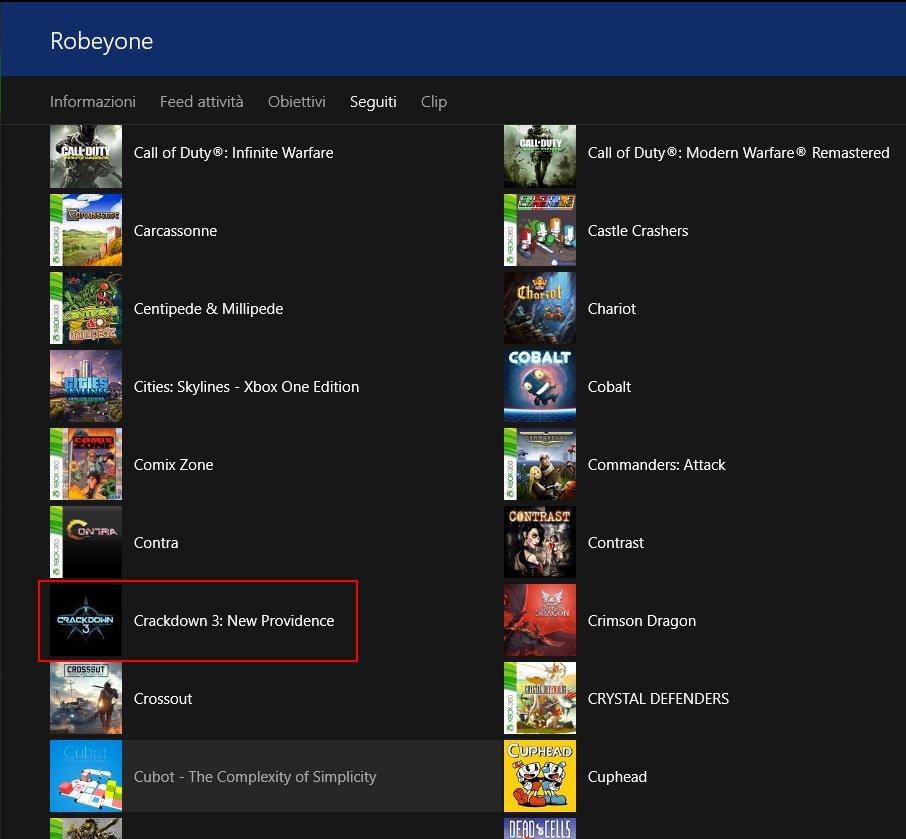Open the Castle Crashers cover art
Image resolution: width=906 pixels, height=839 pixels.
pyautogui.click(x=540, y=231)
